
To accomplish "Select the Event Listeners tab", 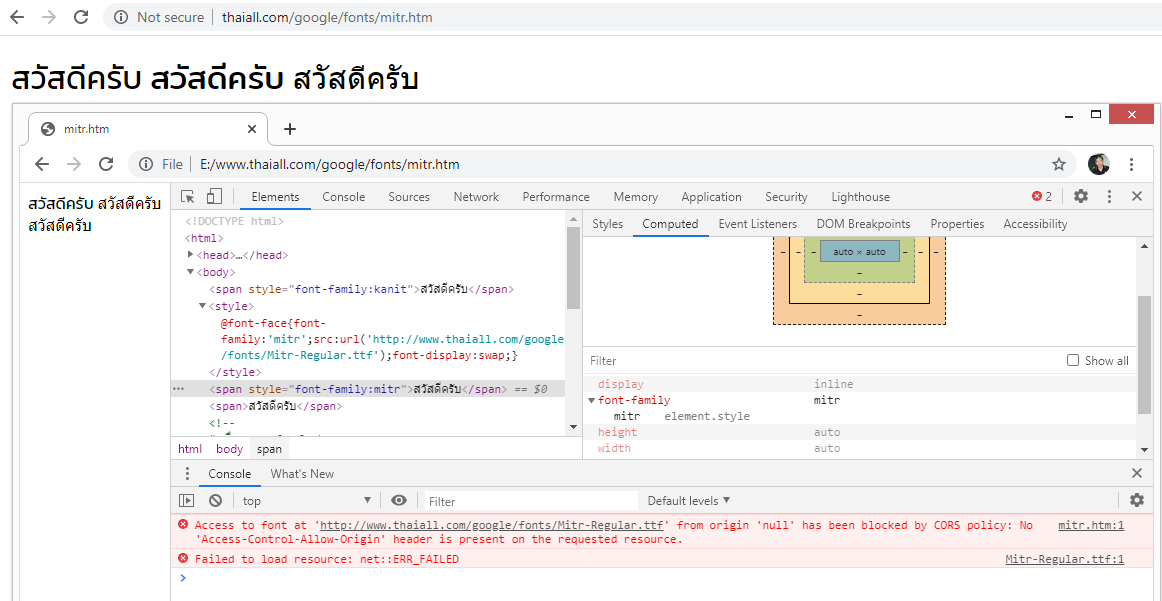I will (757, 224).
